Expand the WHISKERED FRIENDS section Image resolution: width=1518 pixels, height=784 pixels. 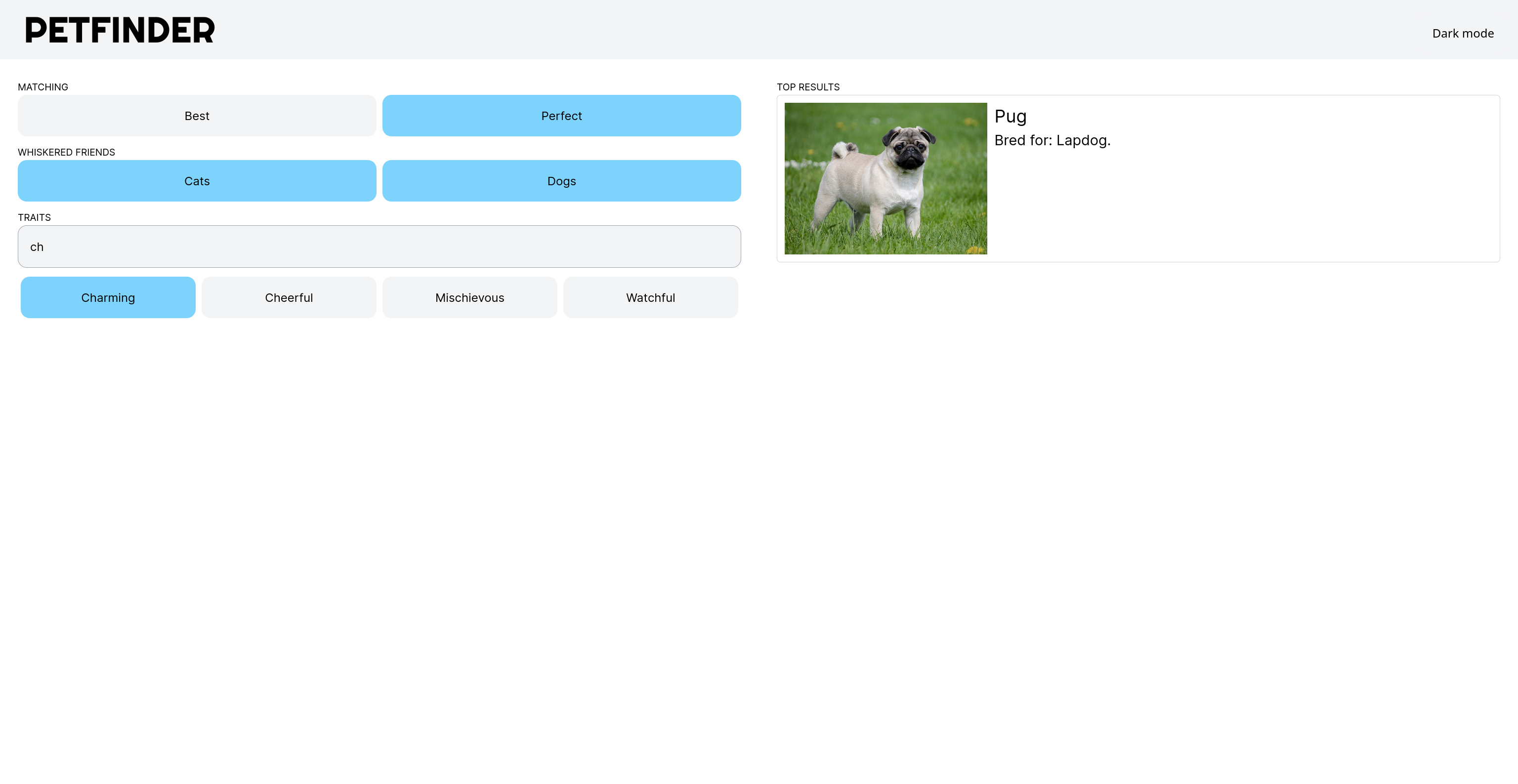66,152
